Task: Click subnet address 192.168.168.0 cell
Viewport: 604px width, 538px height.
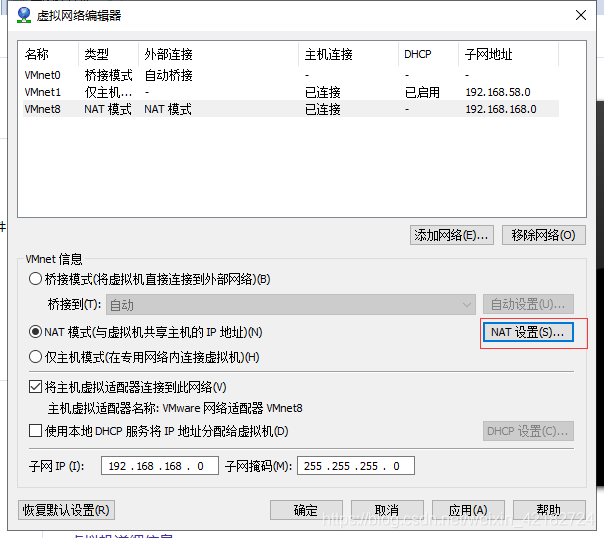Action: pyautogui.click(x=501, y=109)
